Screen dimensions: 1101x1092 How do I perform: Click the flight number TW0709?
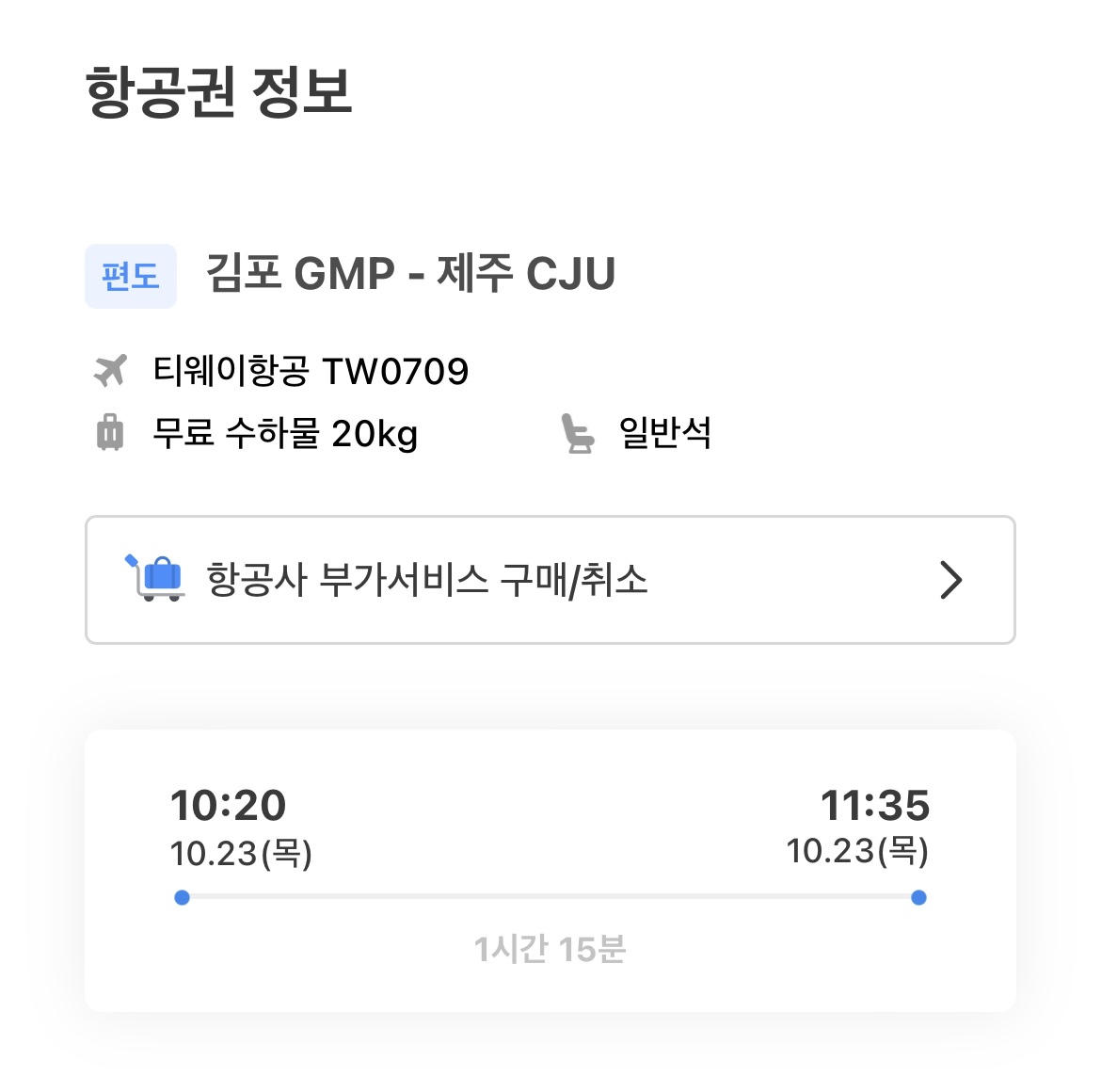[395, 372]
